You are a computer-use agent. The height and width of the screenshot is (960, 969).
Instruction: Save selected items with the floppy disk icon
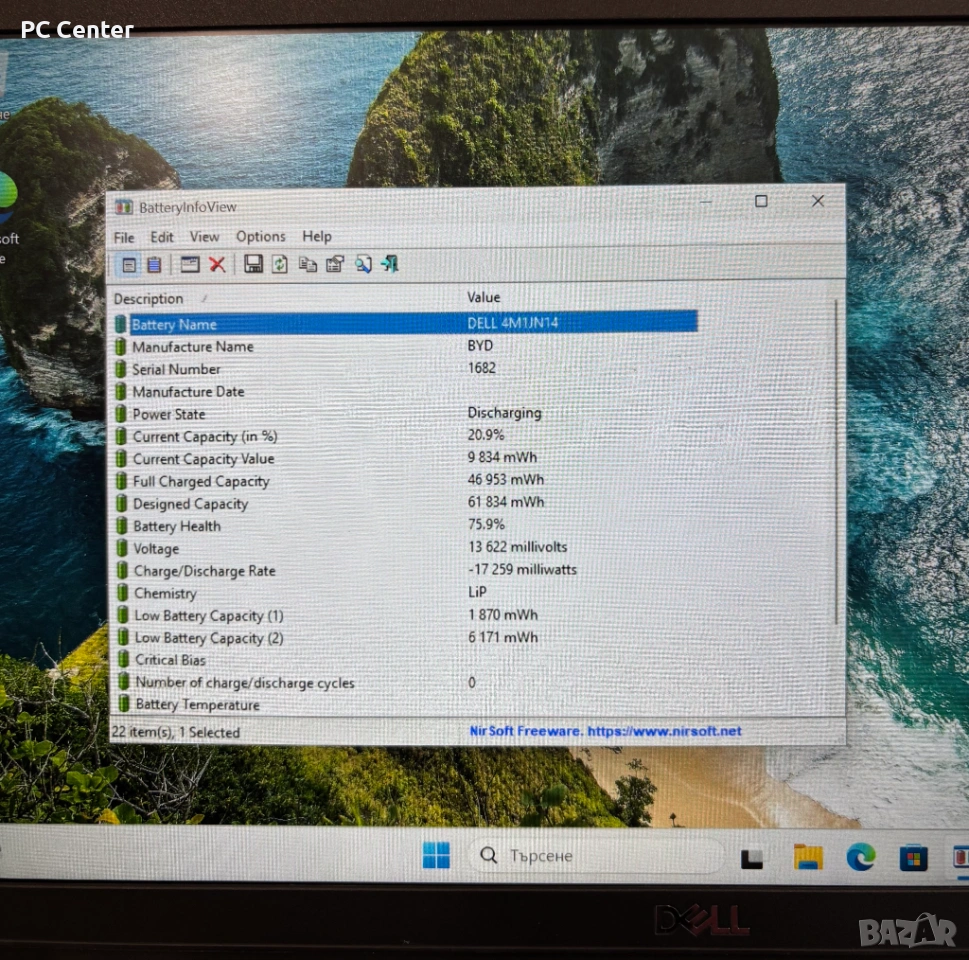point(253,265)
